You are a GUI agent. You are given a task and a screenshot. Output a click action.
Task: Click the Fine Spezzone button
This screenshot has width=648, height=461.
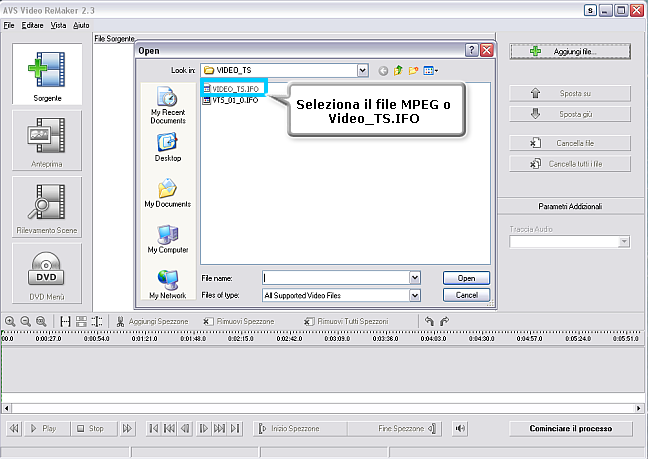click(x=395, y=428)
